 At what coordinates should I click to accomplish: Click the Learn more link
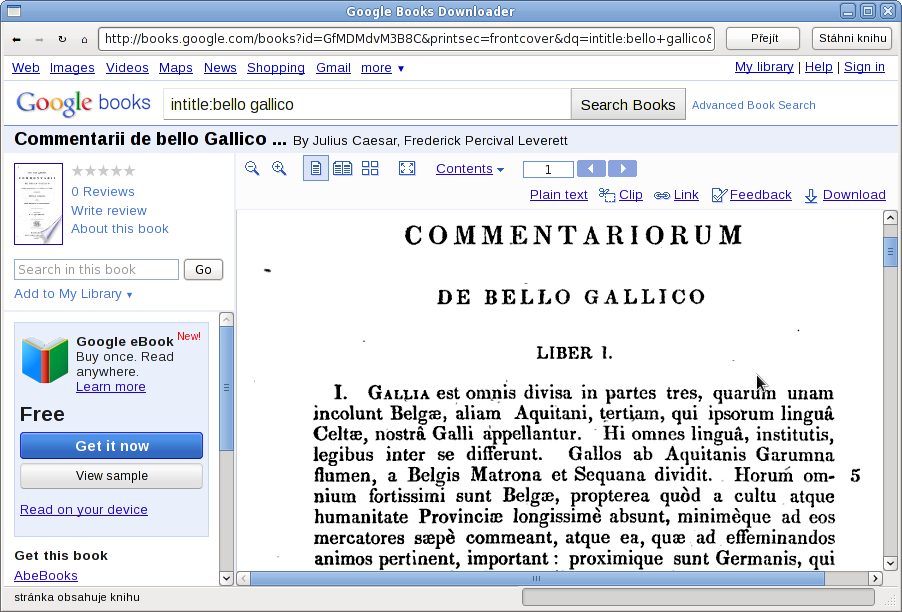click(x=110, y=387)
